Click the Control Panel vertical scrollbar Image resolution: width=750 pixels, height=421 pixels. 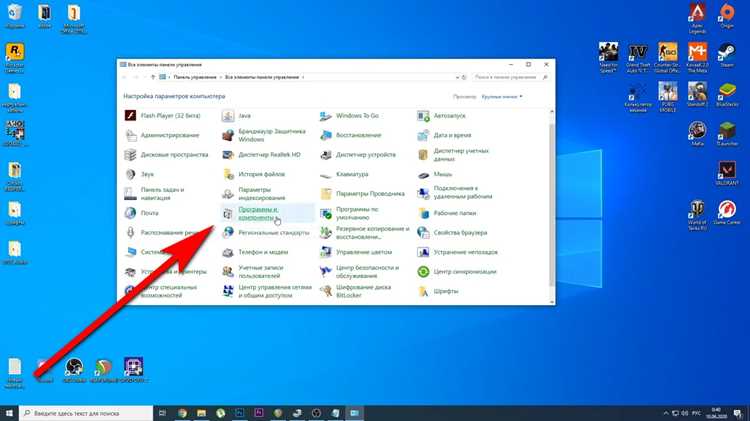[552, 206]
